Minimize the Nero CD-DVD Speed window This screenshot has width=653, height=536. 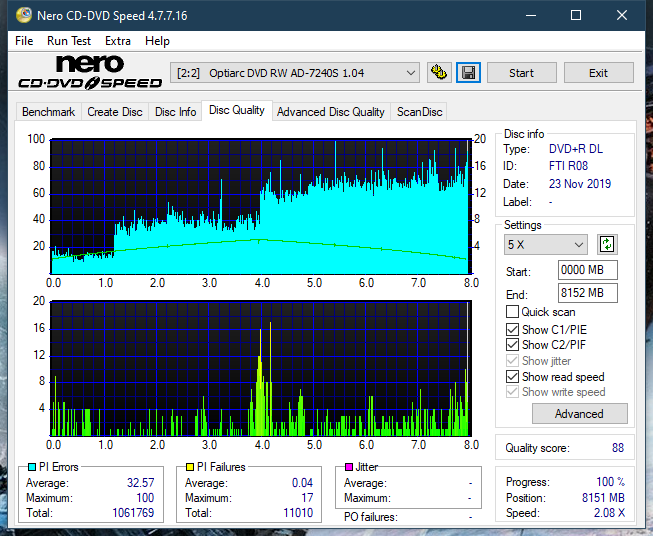click(x=531, y=15)
